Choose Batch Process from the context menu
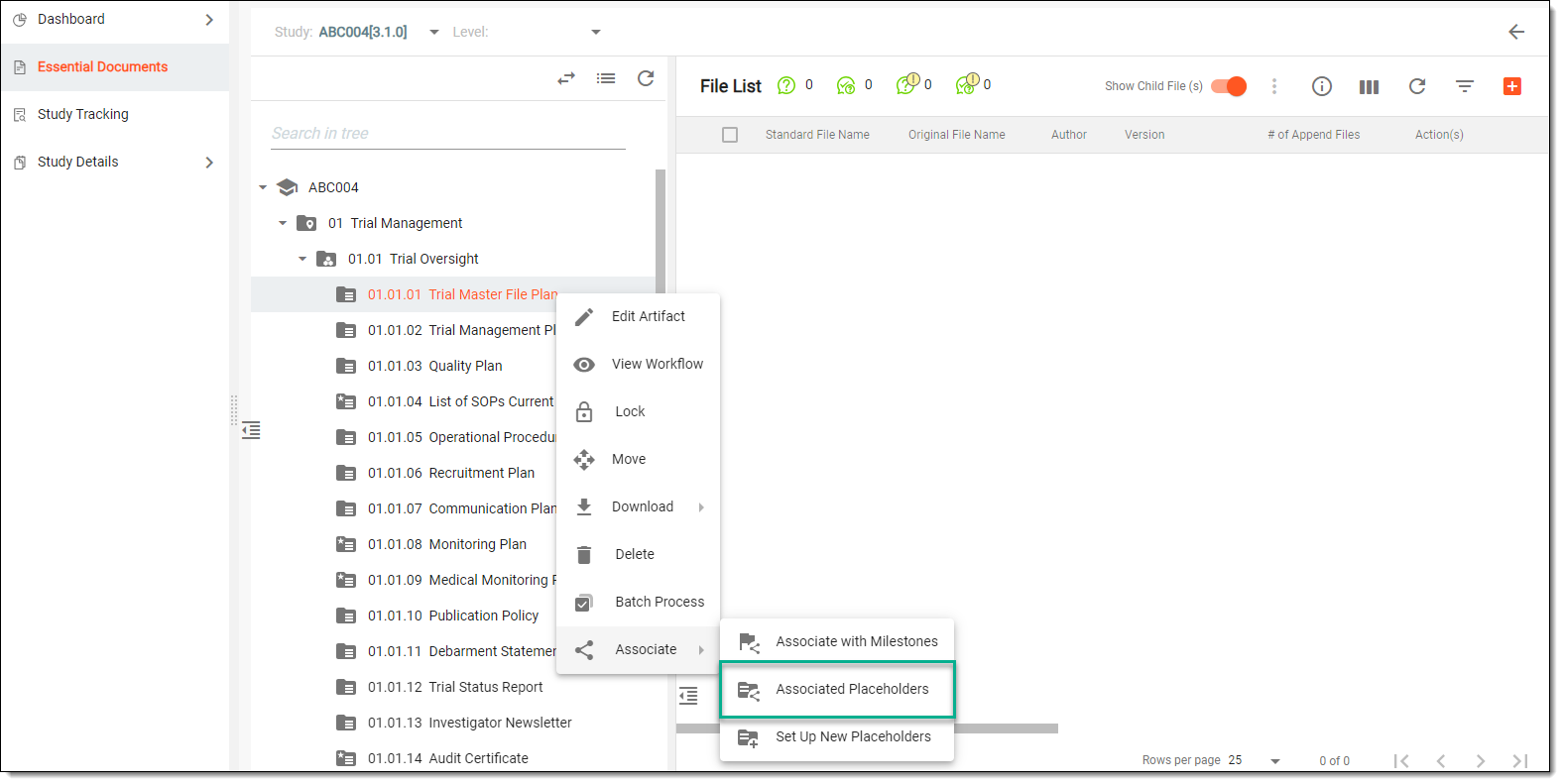 pos(638,602)
